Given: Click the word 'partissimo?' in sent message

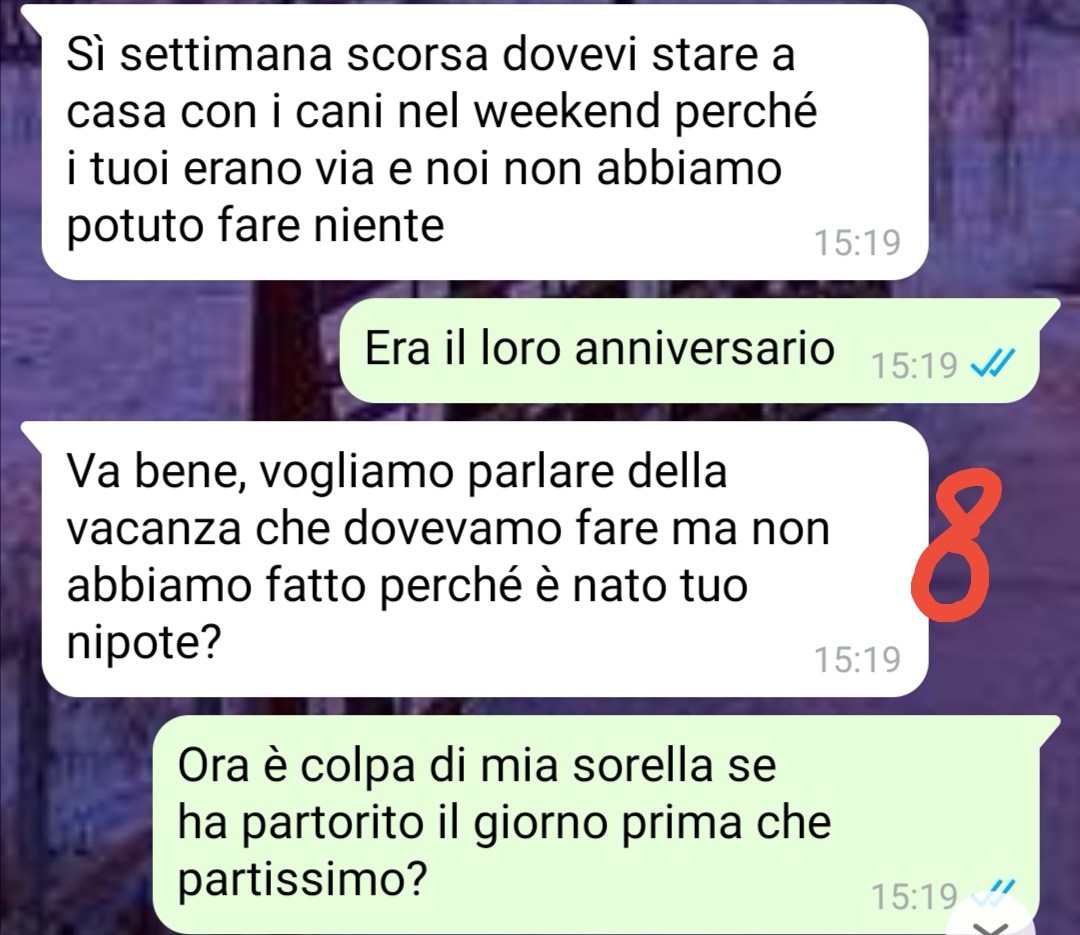Looking at the screenshot, I should (303, 881).
